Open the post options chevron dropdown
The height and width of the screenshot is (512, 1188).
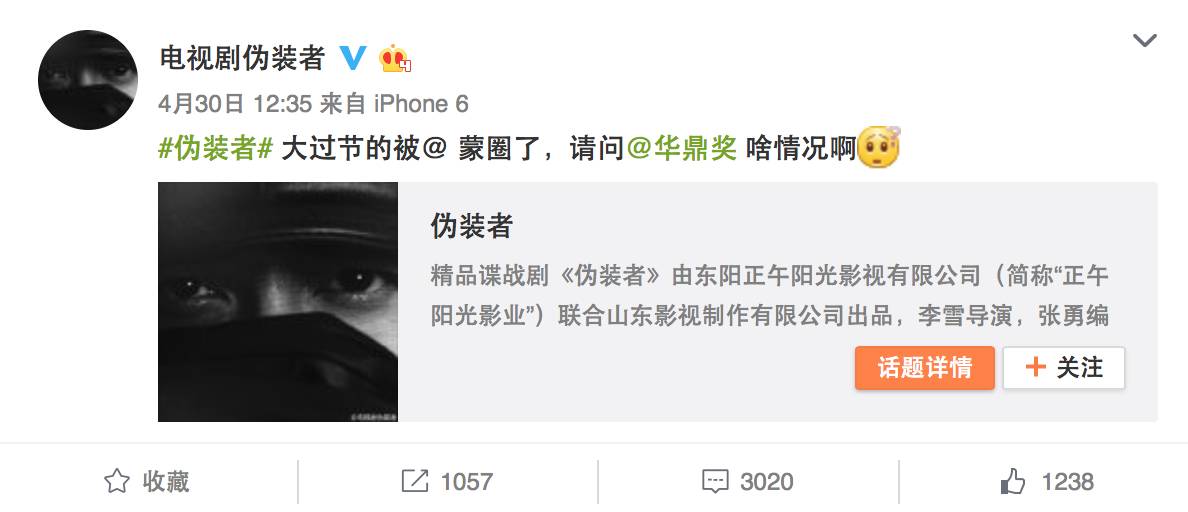point(1144,40)
